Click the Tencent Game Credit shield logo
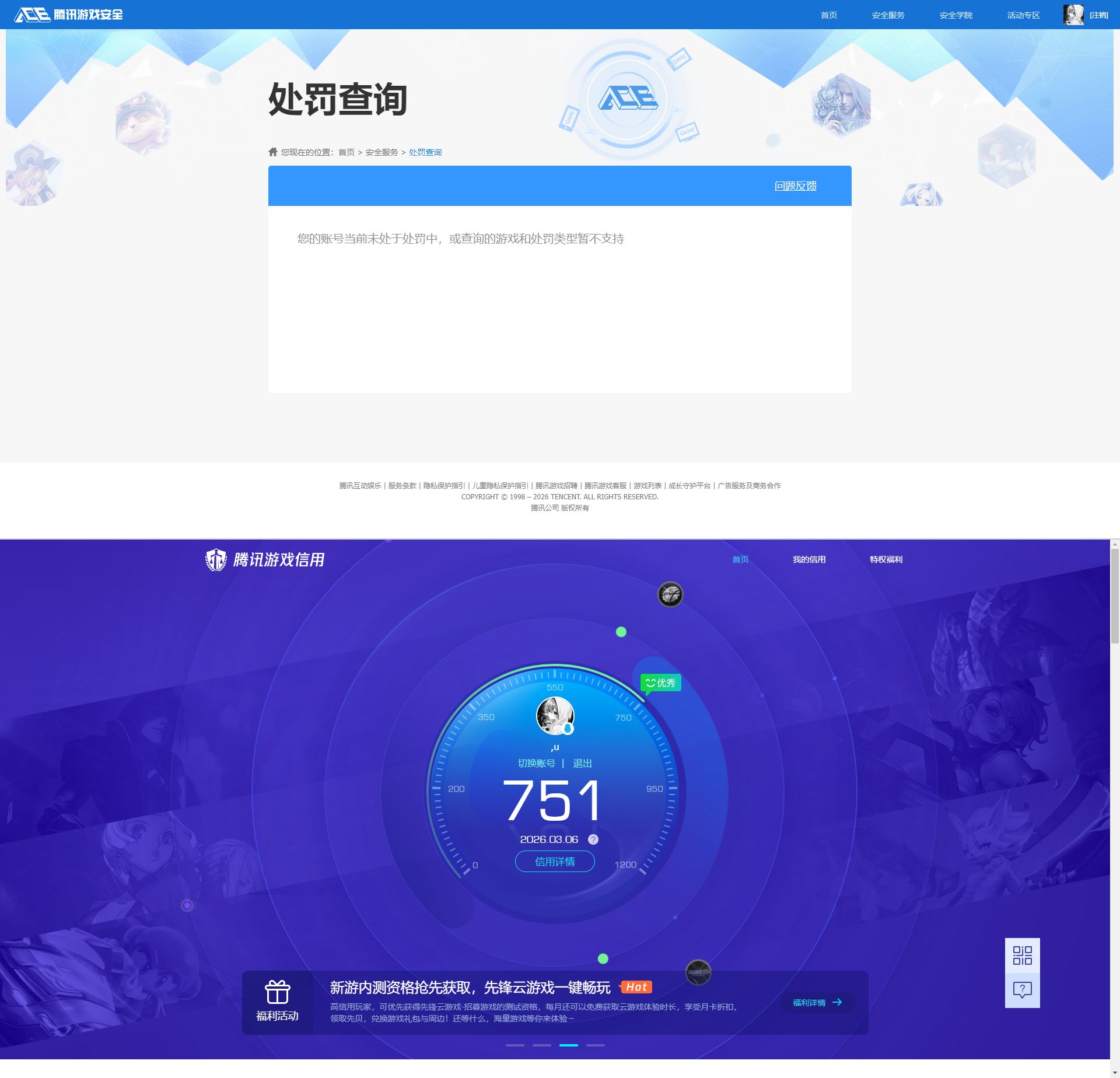 coord(216,559)
